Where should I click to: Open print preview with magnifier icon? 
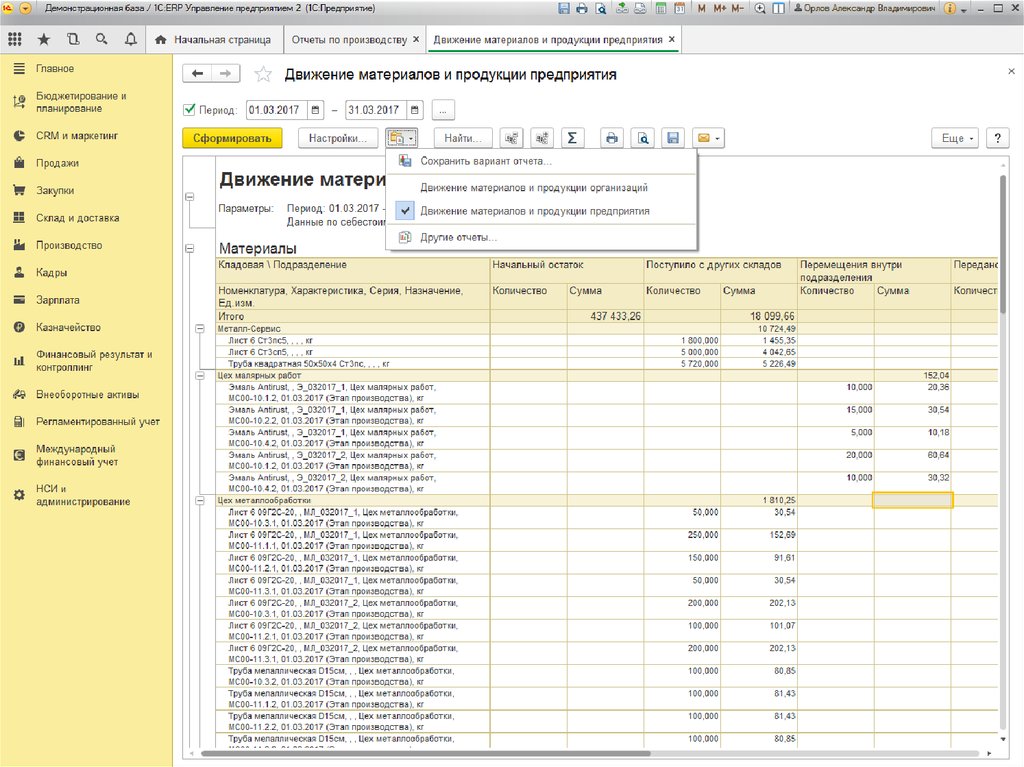(644, 139)
